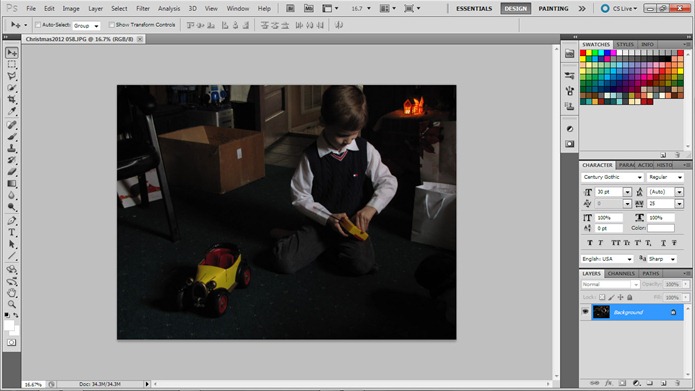
Task: Select the Pen tool
Action: [x=12, y=221]
